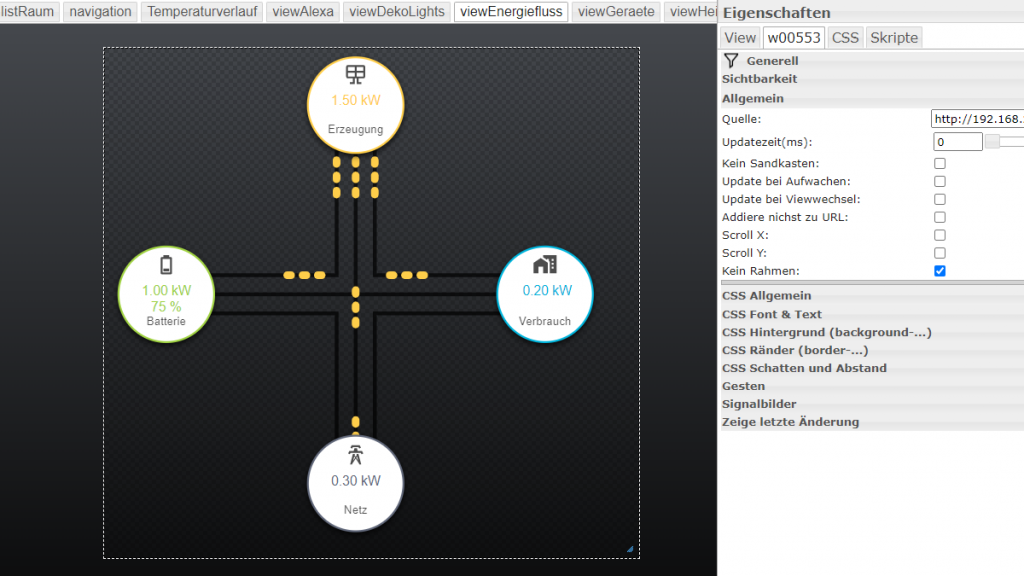Click the power pylon icon in Netz
1024x576 pixels.
pyautogui.click(x=355, y=455)
